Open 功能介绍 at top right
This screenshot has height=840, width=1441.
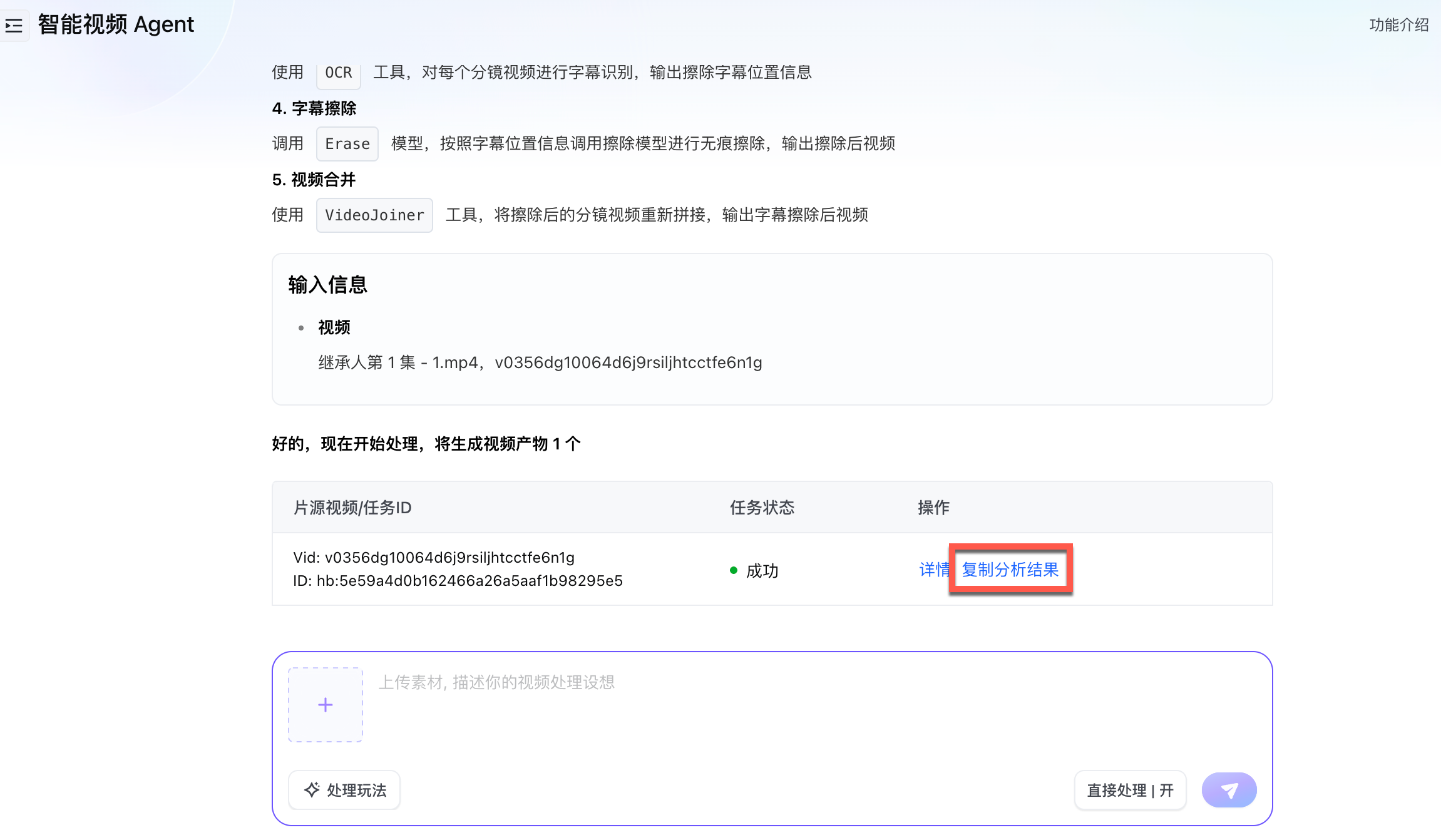pyautogui.click(x=1398, y=25)
